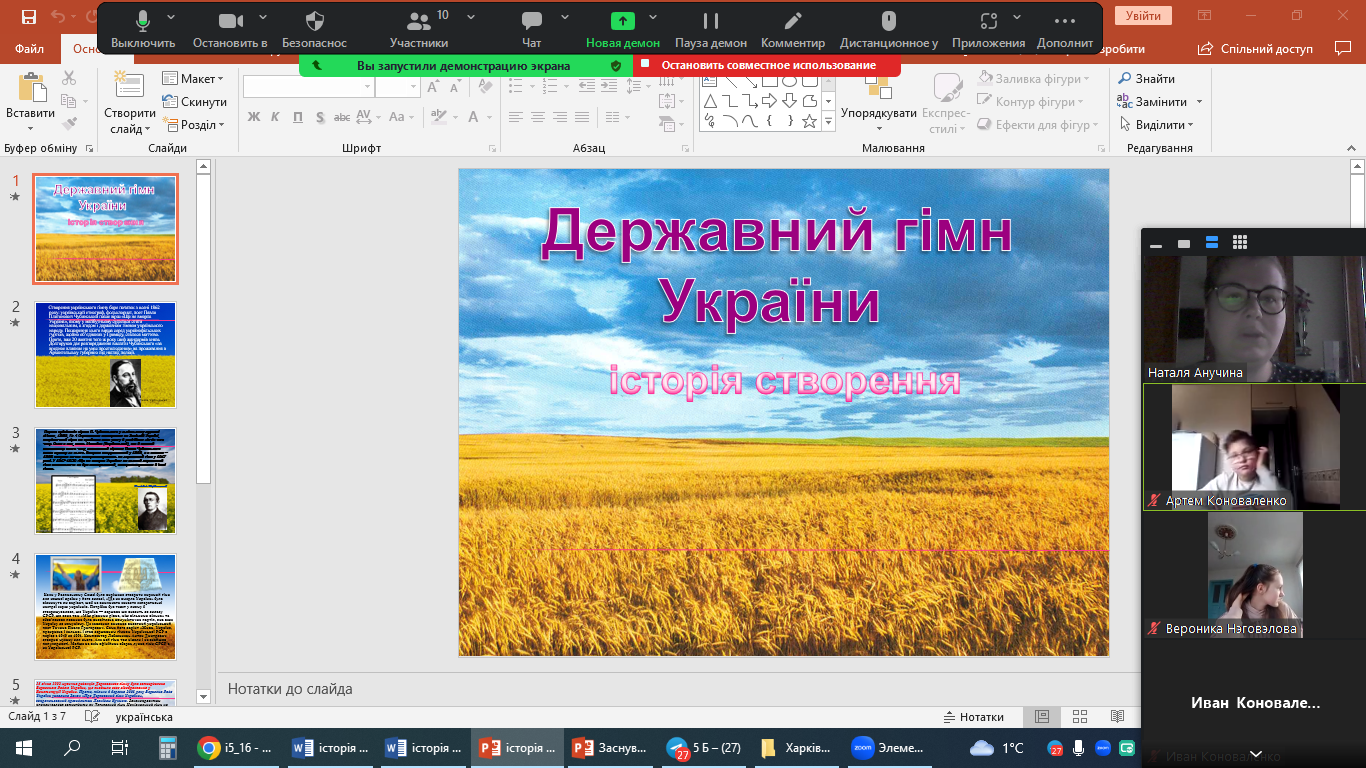Toggle underline П formatting
The image size is (1366, 768).
[297, 117]
